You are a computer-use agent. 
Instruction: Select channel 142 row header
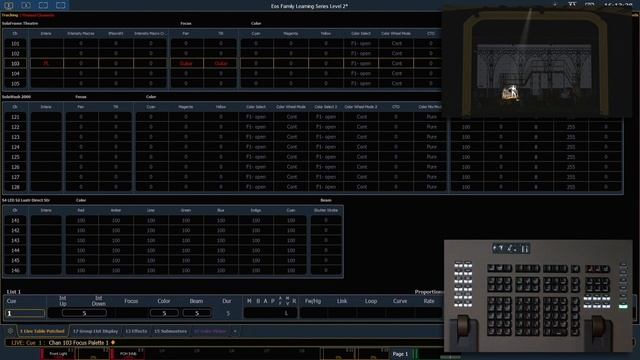click(x=15, y=230)
